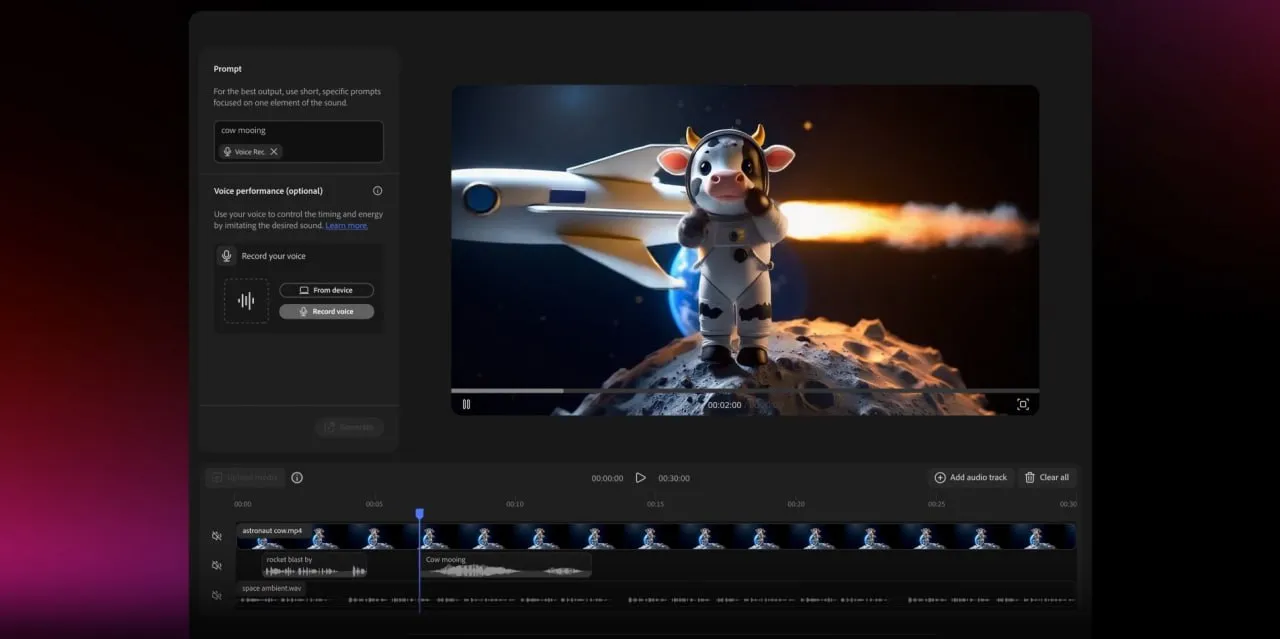Click the plus icon on Add audio track
The height and width of the screenshot is (639, 1280).
(940, 477)
